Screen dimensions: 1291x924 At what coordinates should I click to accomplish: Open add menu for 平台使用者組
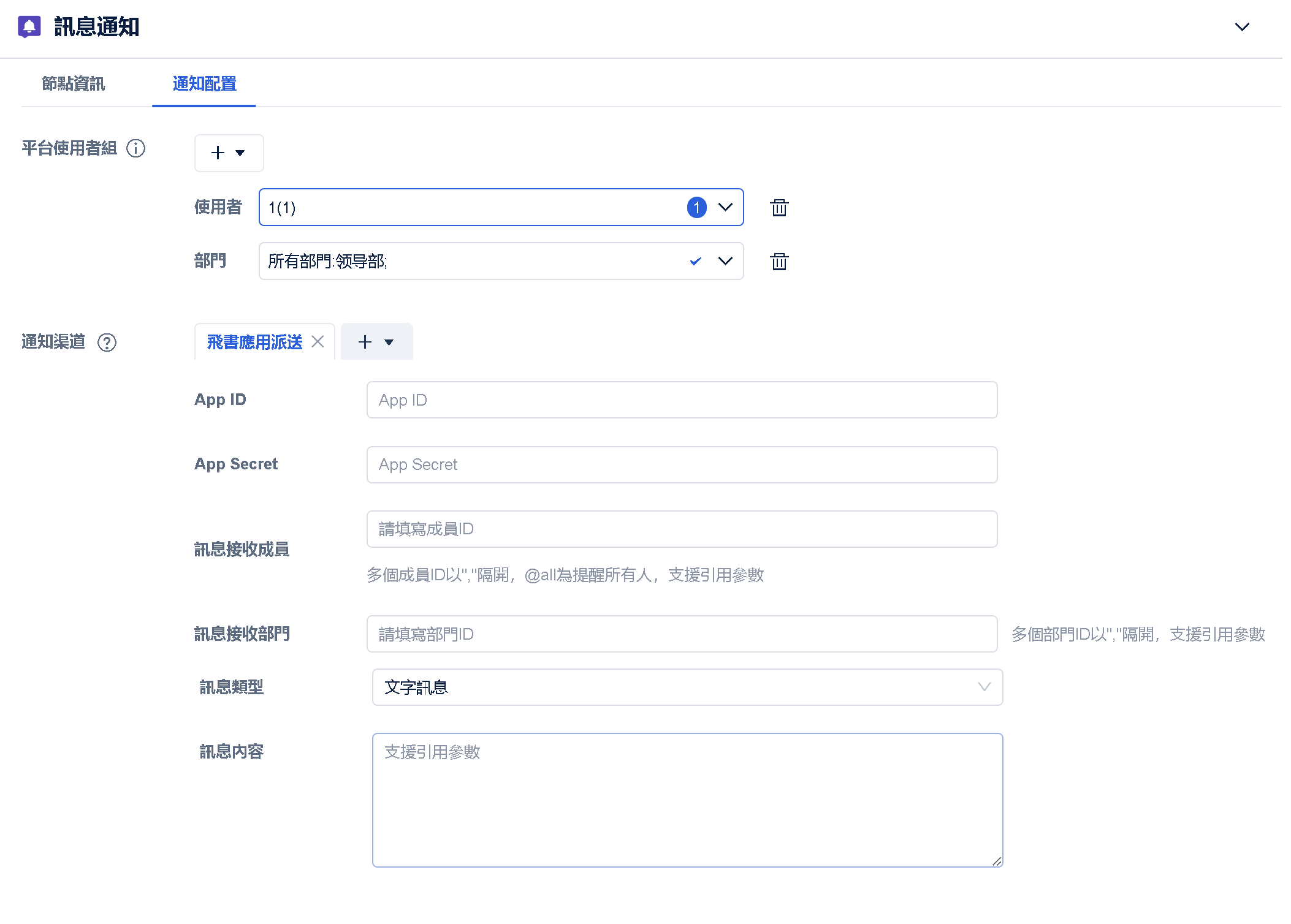[229, 153]
